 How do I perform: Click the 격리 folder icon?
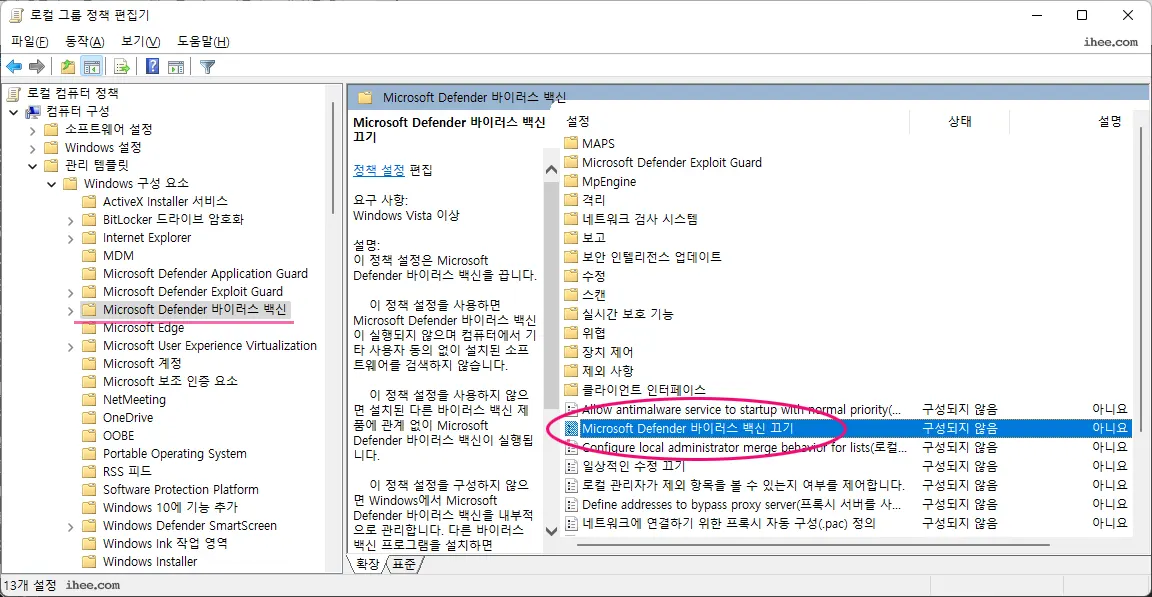click(x=572, y=200)
